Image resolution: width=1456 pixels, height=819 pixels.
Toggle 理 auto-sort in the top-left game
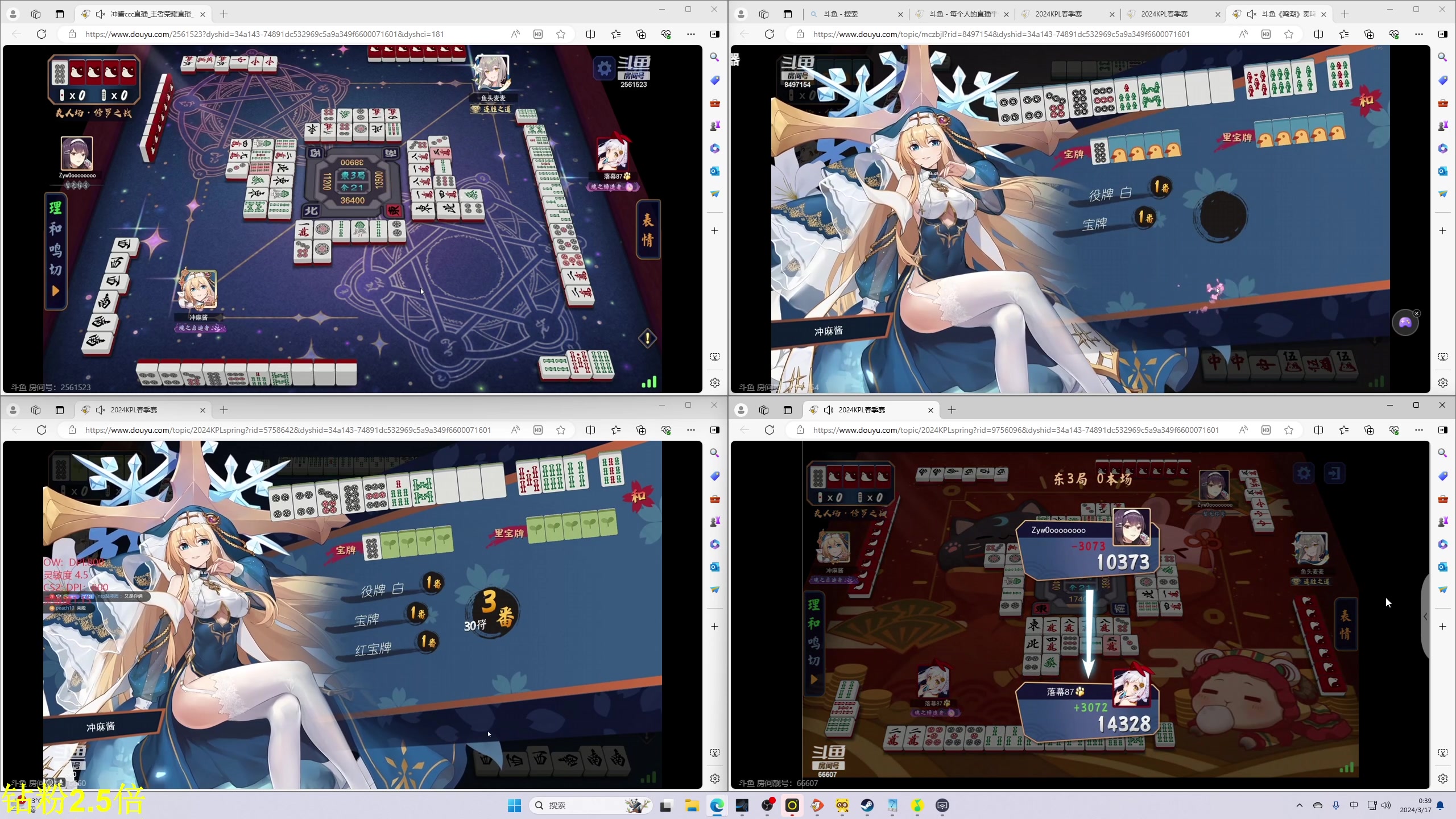pyautogui.click(x=55, y=208)
